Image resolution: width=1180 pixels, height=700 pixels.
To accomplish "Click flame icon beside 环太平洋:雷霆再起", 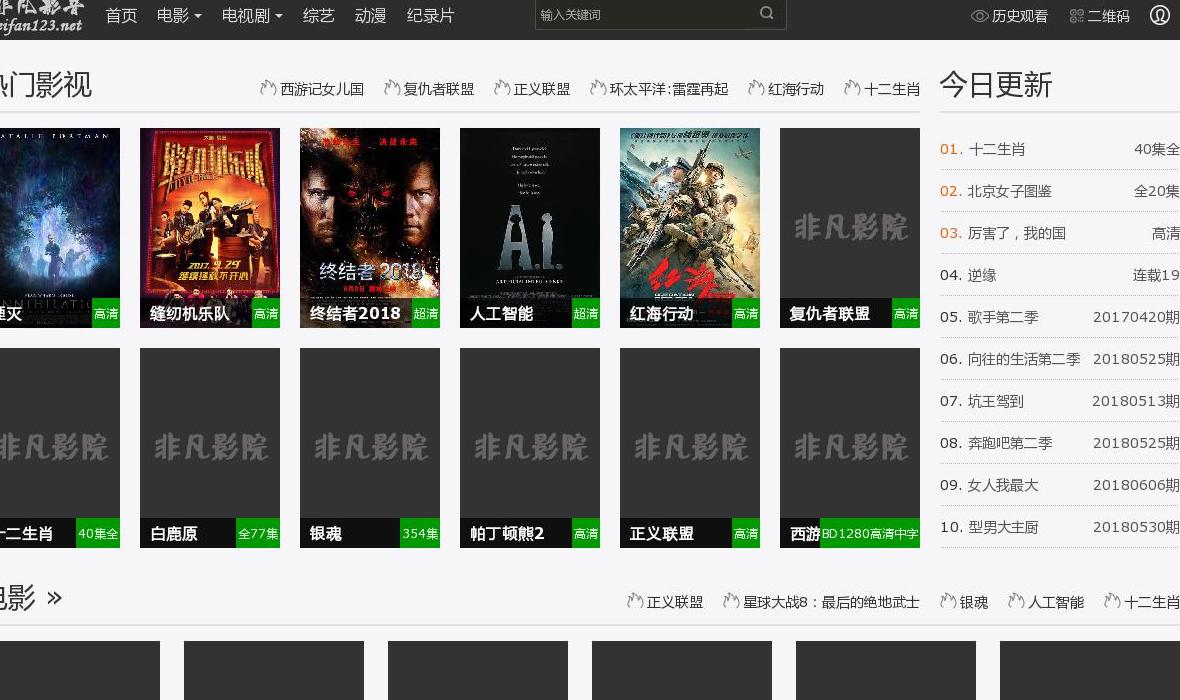I will tap(598, 88).
